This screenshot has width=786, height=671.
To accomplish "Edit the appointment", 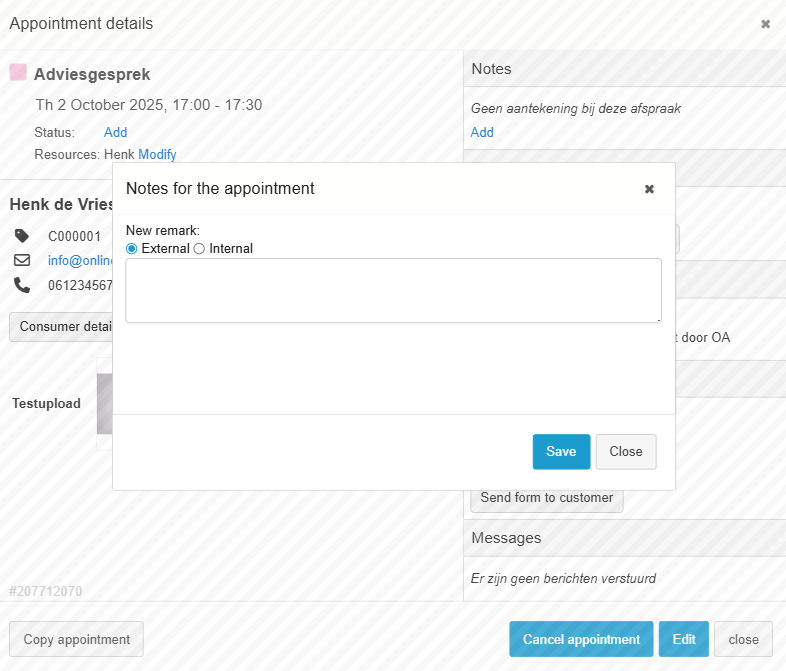I will pyautogui.click(x=684, y=639).
